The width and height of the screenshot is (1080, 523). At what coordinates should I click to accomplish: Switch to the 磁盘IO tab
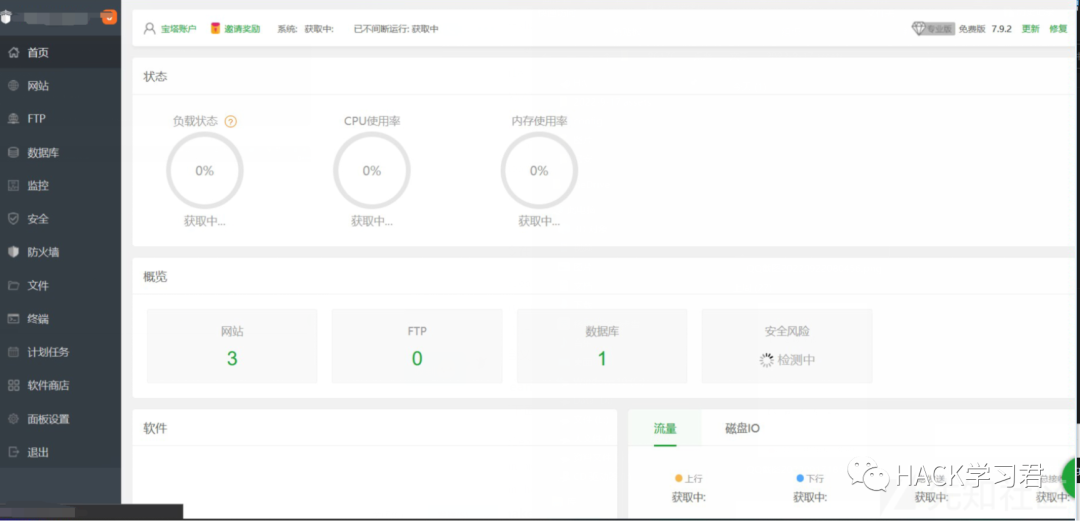[x=742, y=429]
